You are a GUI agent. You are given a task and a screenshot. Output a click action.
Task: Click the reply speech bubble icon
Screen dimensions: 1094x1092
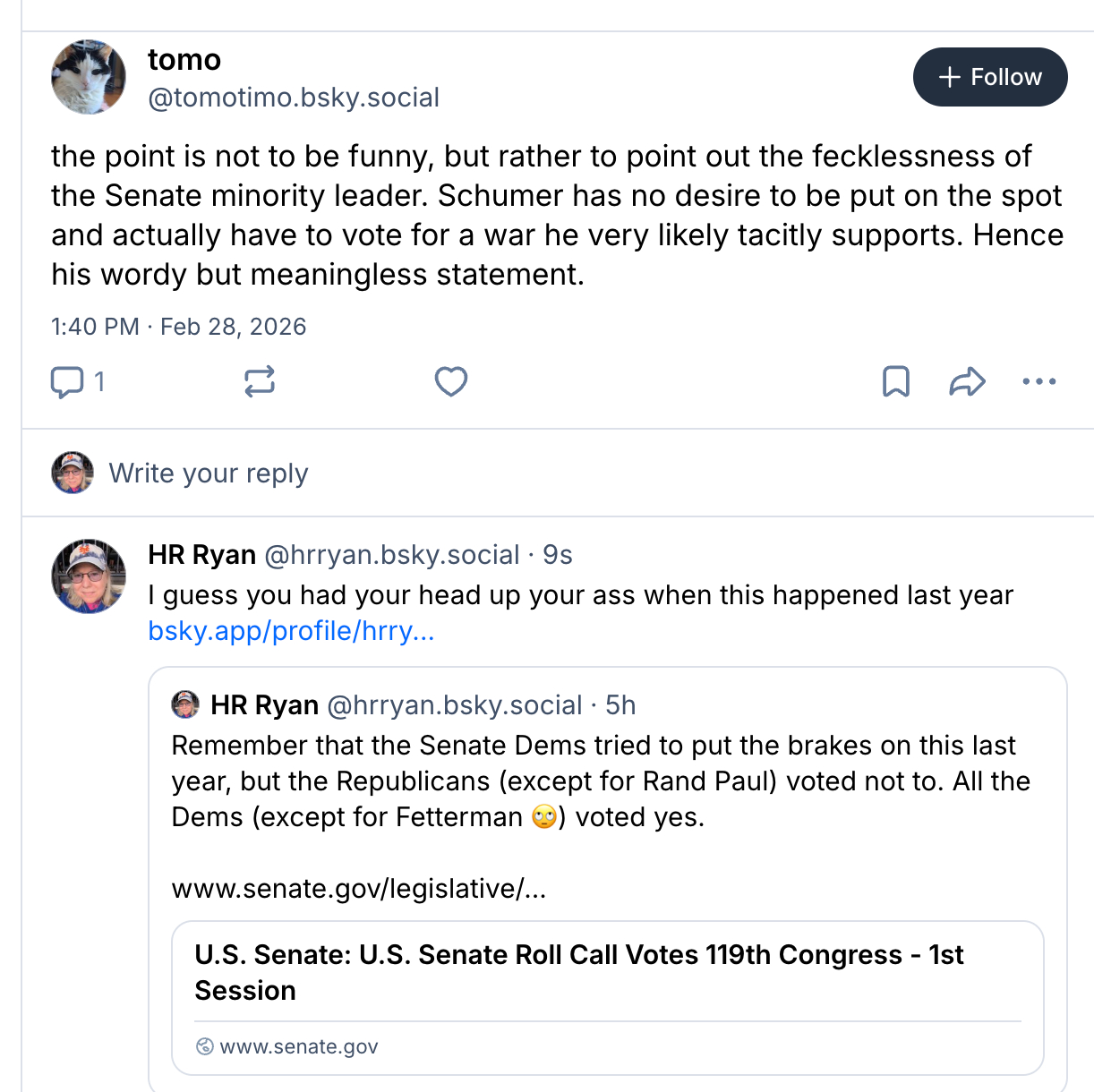[x=67, y=382]
